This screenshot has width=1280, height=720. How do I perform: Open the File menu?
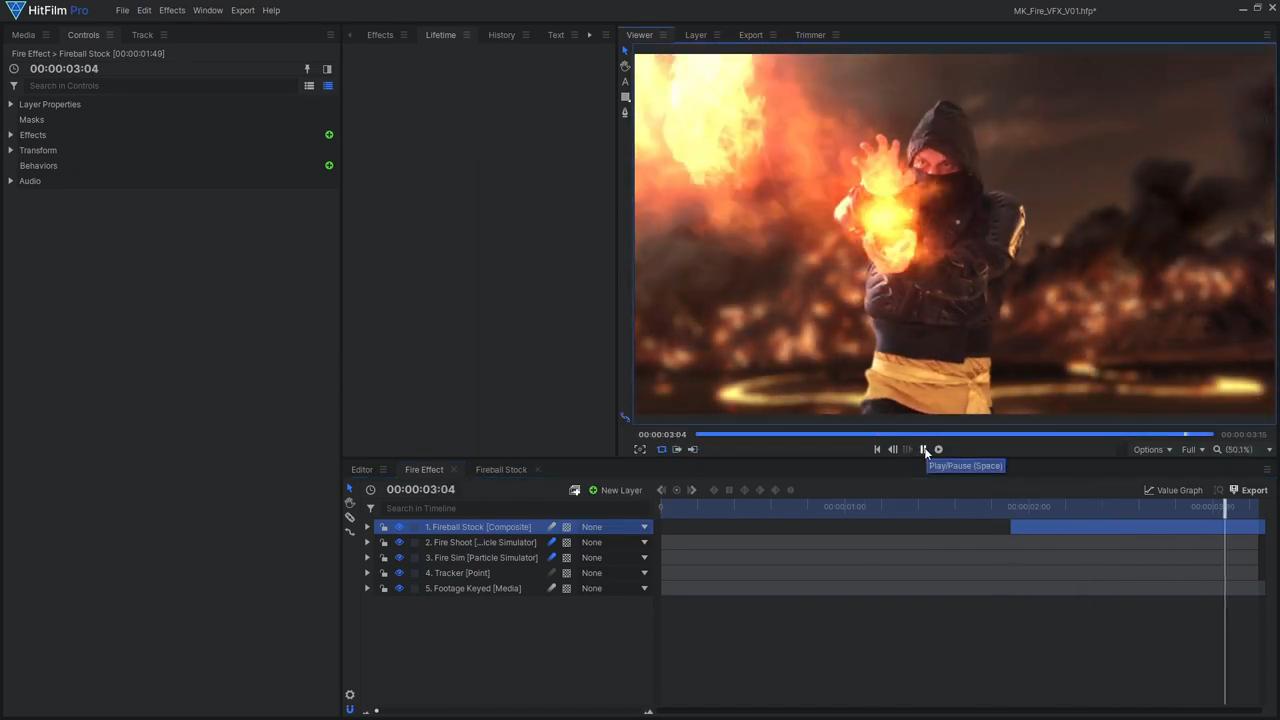coord(122,10)
